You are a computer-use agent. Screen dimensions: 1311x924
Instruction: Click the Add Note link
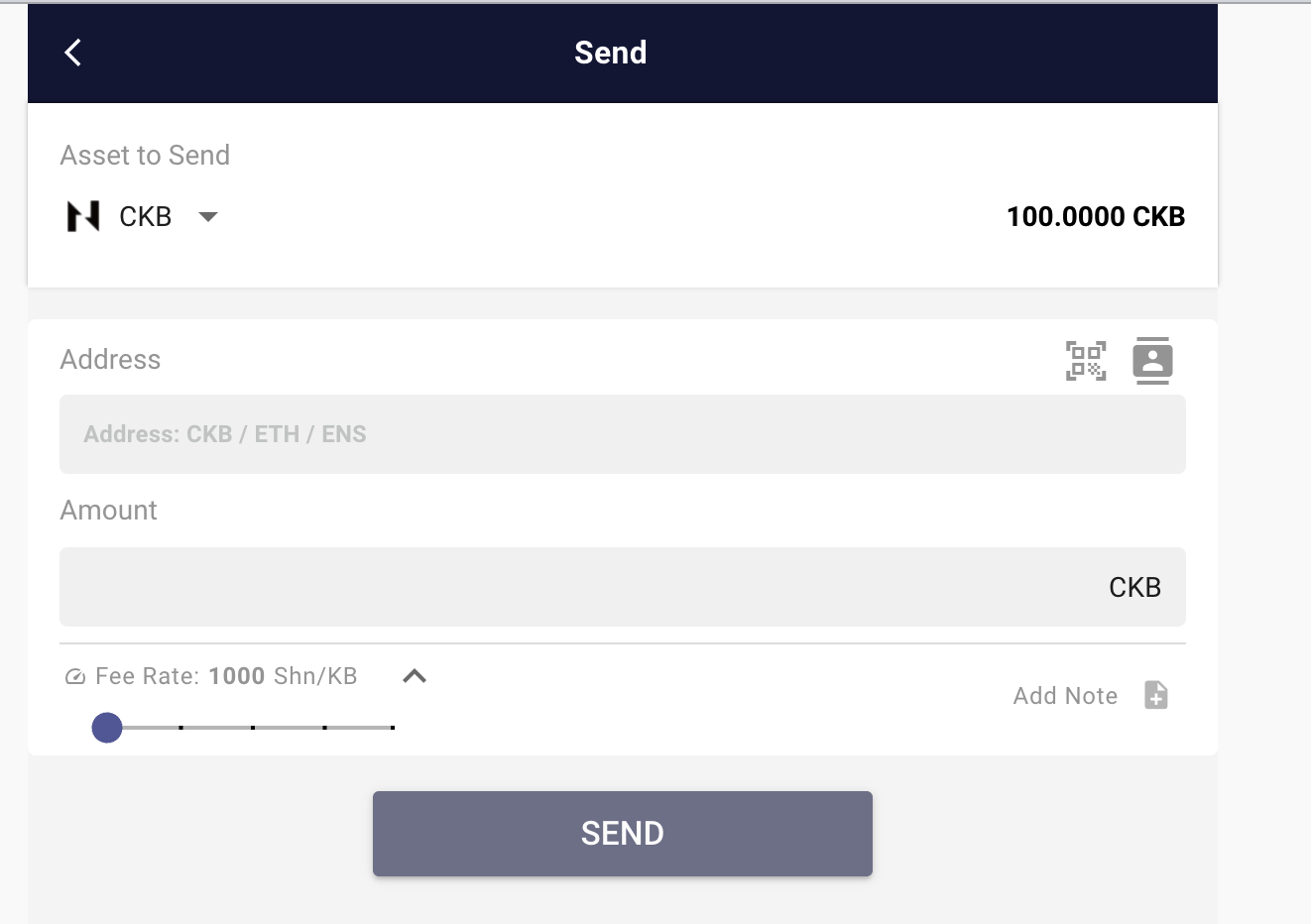coord(1065,696)
